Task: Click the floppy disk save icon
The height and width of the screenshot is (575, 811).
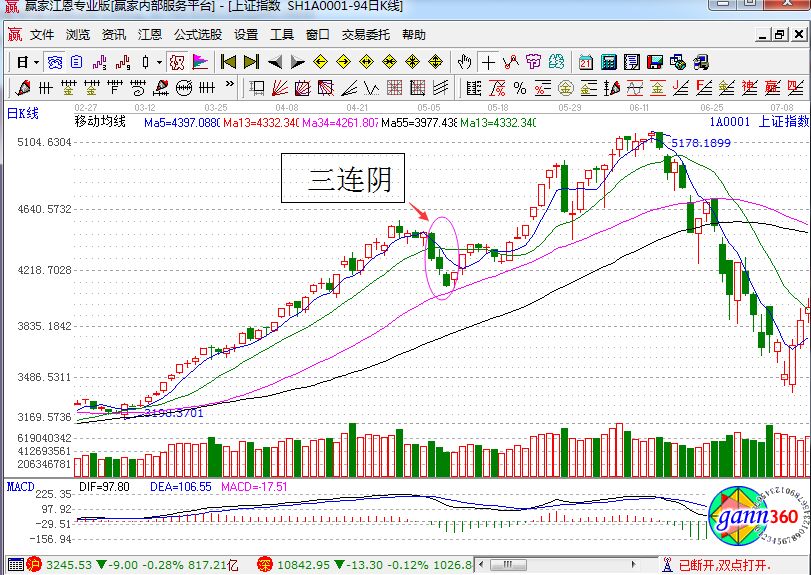Action: tap(656, 62)
